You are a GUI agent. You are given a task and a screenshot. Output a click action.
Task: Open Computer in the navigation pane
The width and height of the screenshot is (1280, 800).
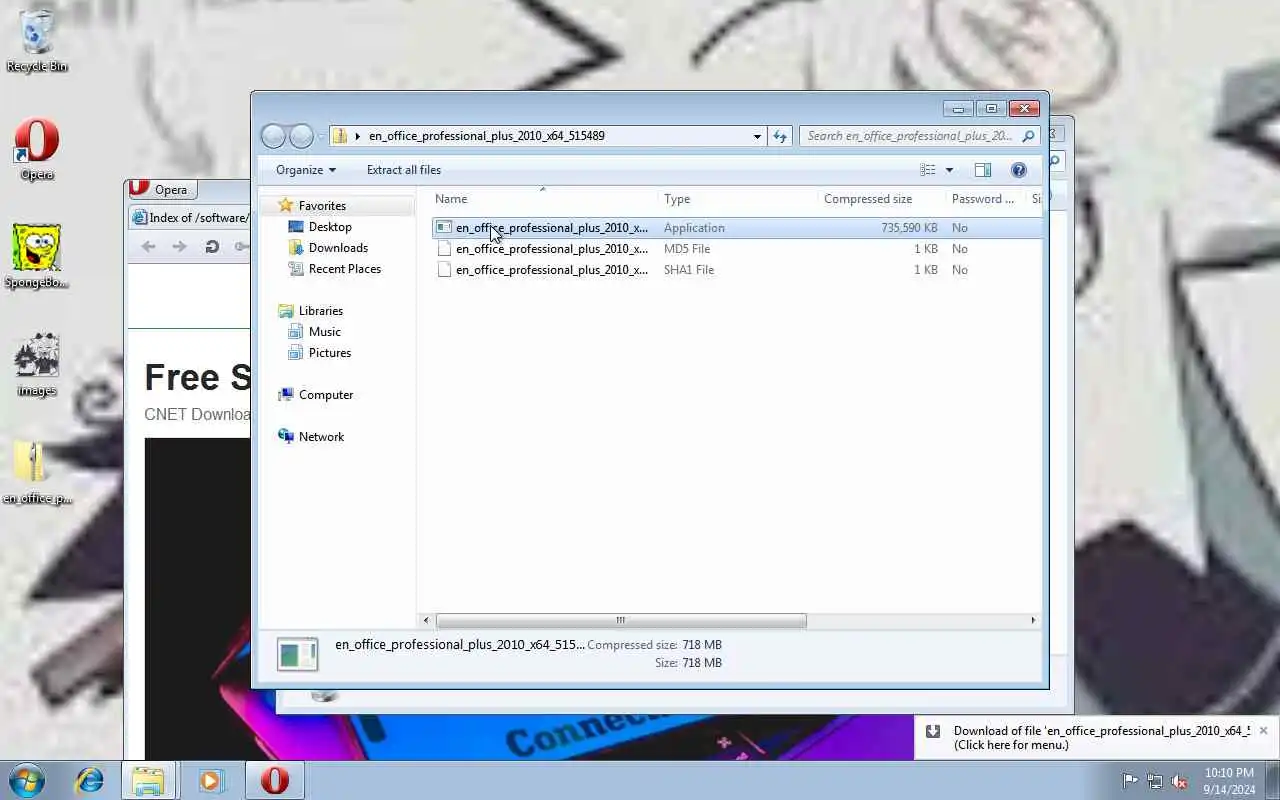[x=325, y=395]
